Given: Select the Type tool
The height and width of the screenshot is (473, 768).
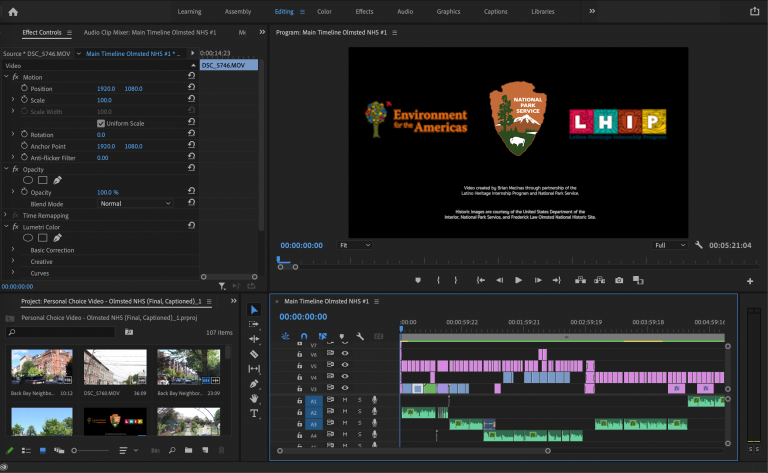Looking at the screenshot, I should point(254,414).
